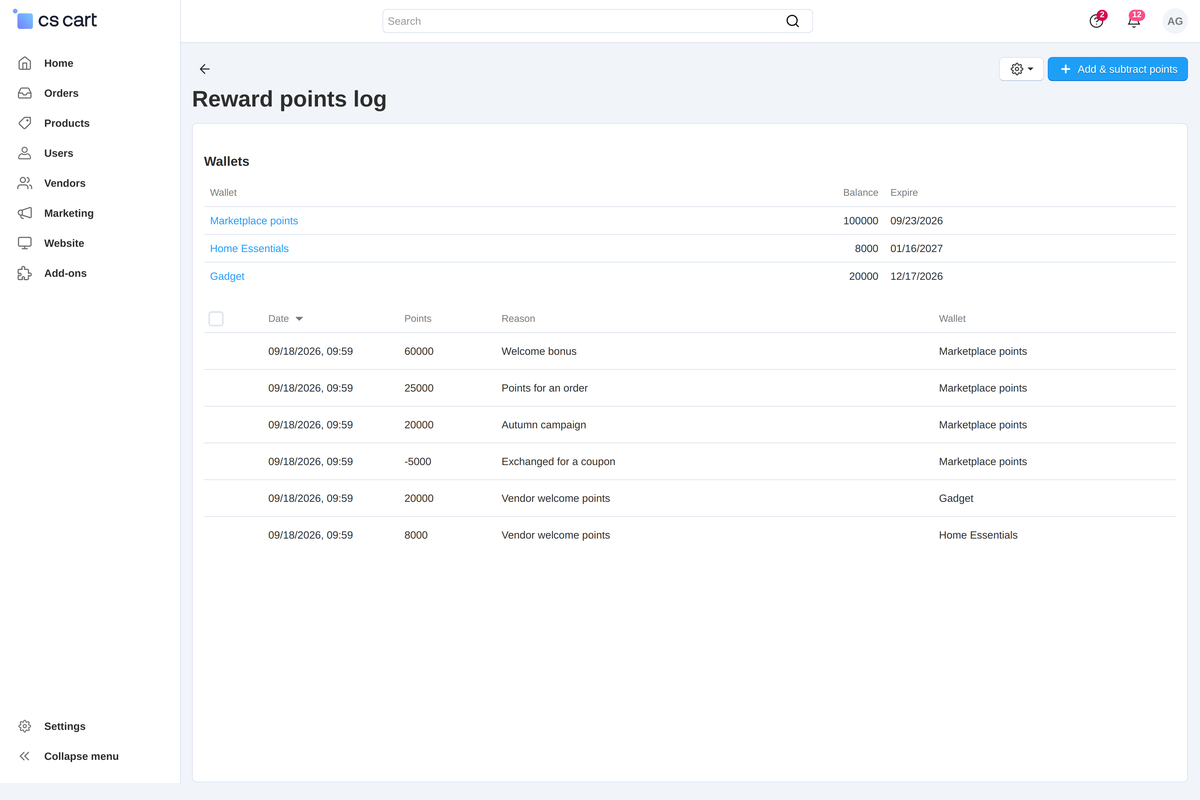Open the Vendors menu item
1200x800 pixels.
click(65, 183)
